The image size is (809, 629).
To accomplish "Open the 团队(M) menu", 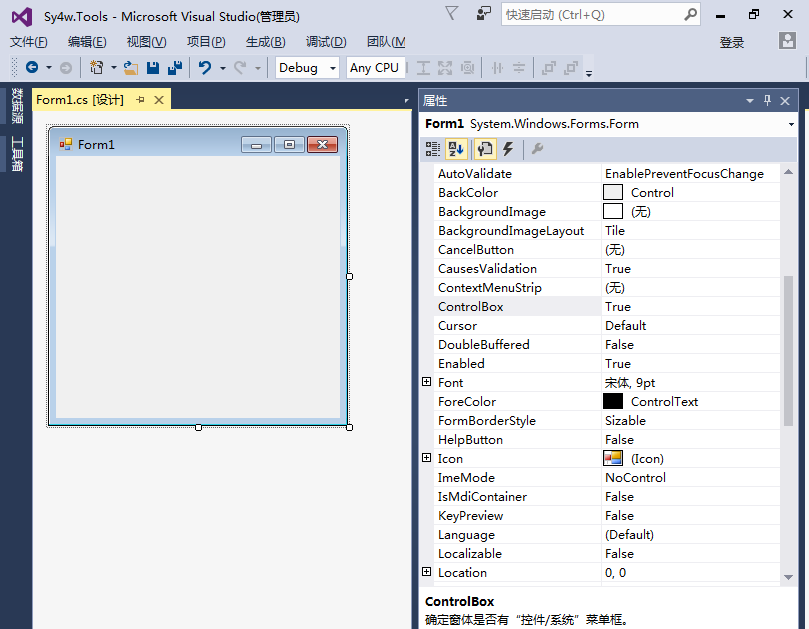I will 386,42.
